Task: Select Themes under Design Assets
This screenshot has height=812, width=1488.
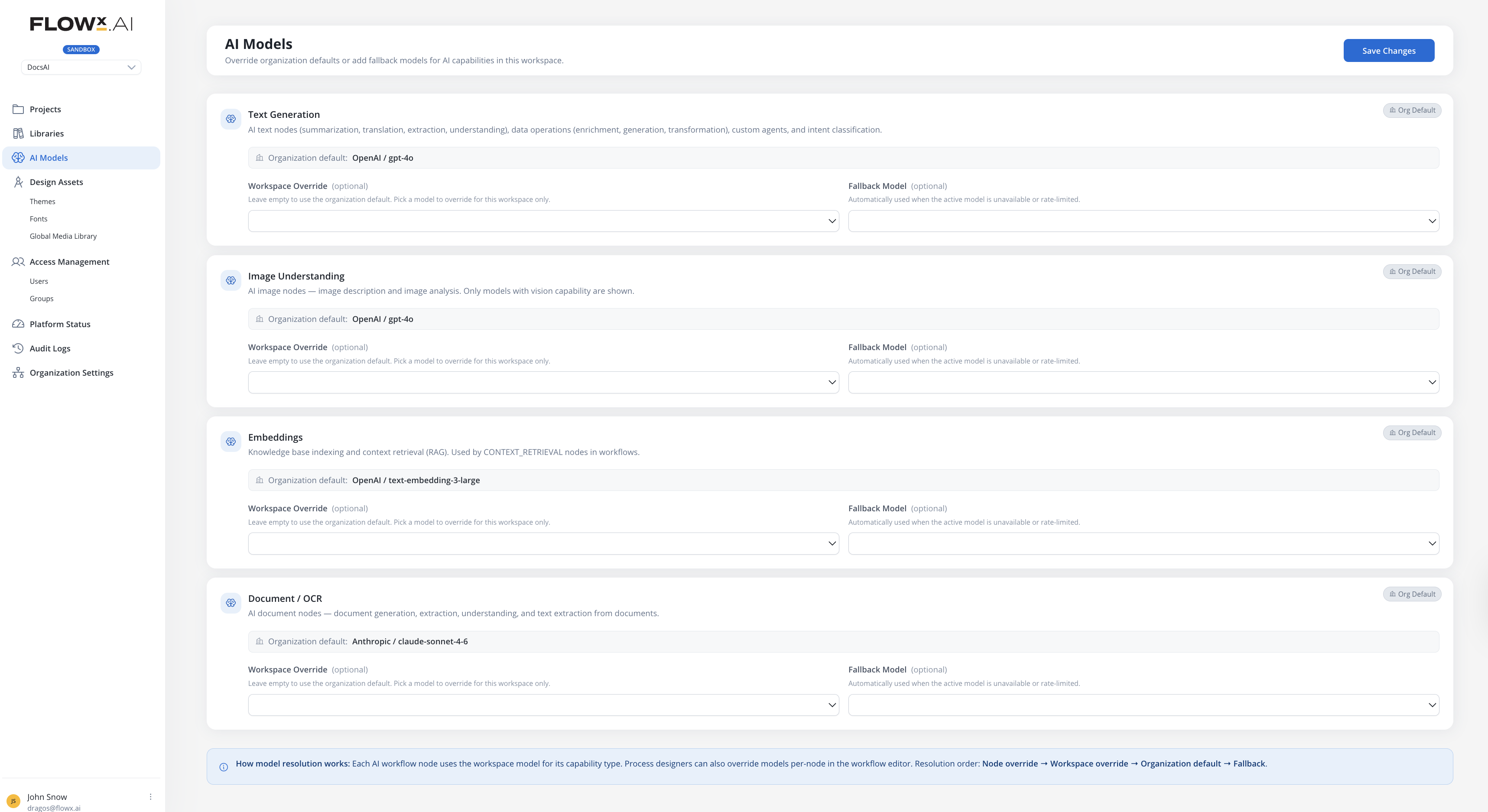Action: tap(42, 201)
